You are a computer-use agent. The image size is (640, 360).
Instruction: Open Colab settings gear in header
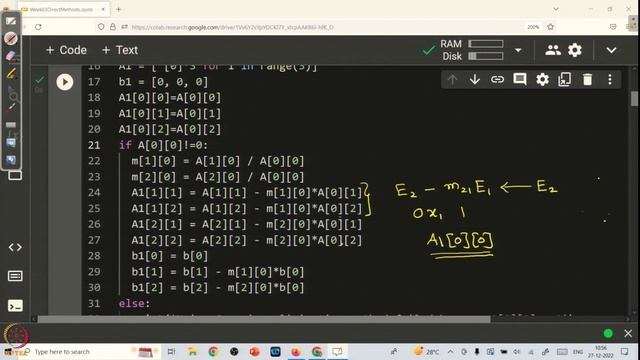pyautogui.click(x=575, y=50)
